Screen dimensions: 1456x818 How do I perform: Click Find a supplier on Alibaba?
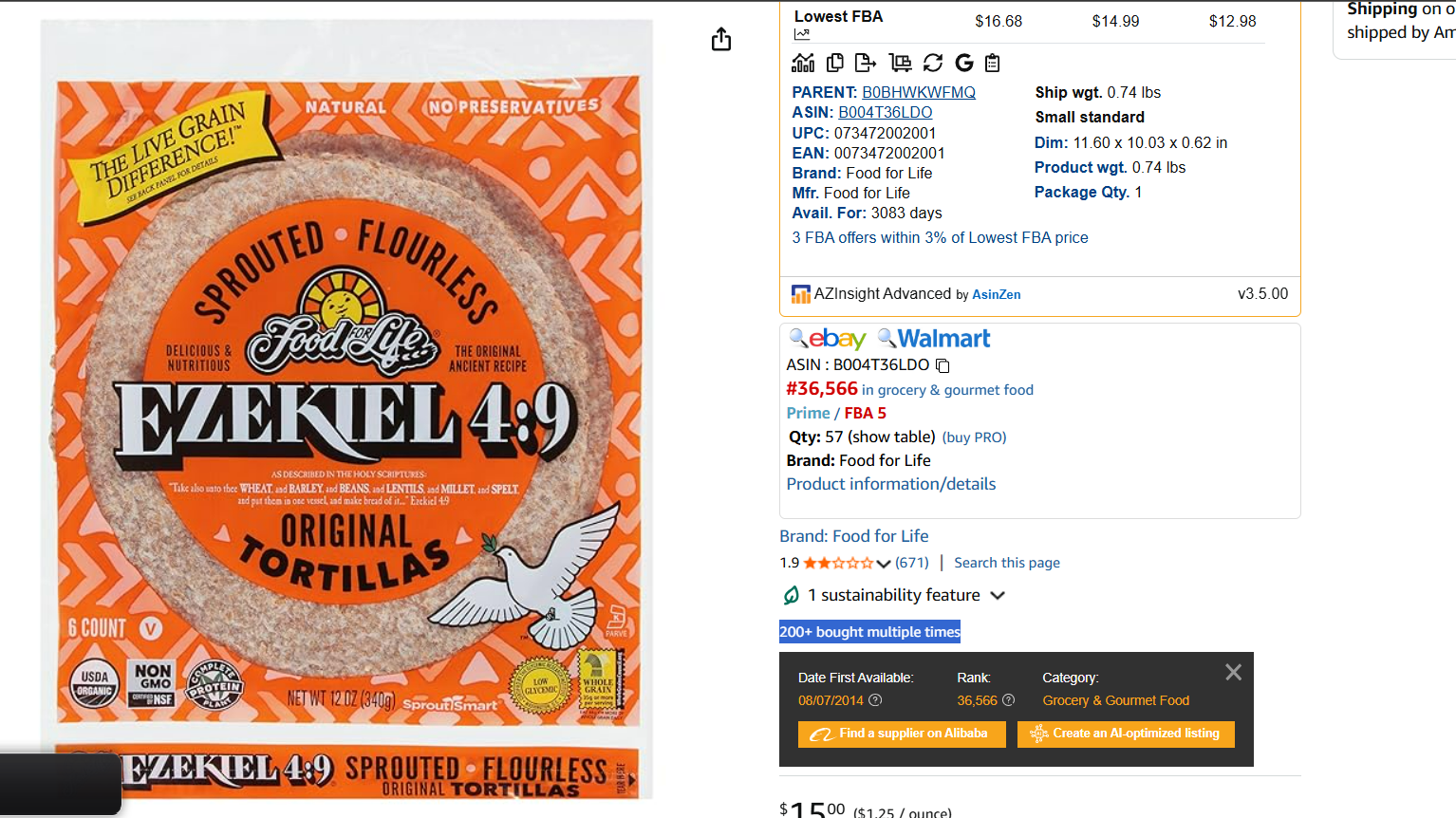pos(902,734)
